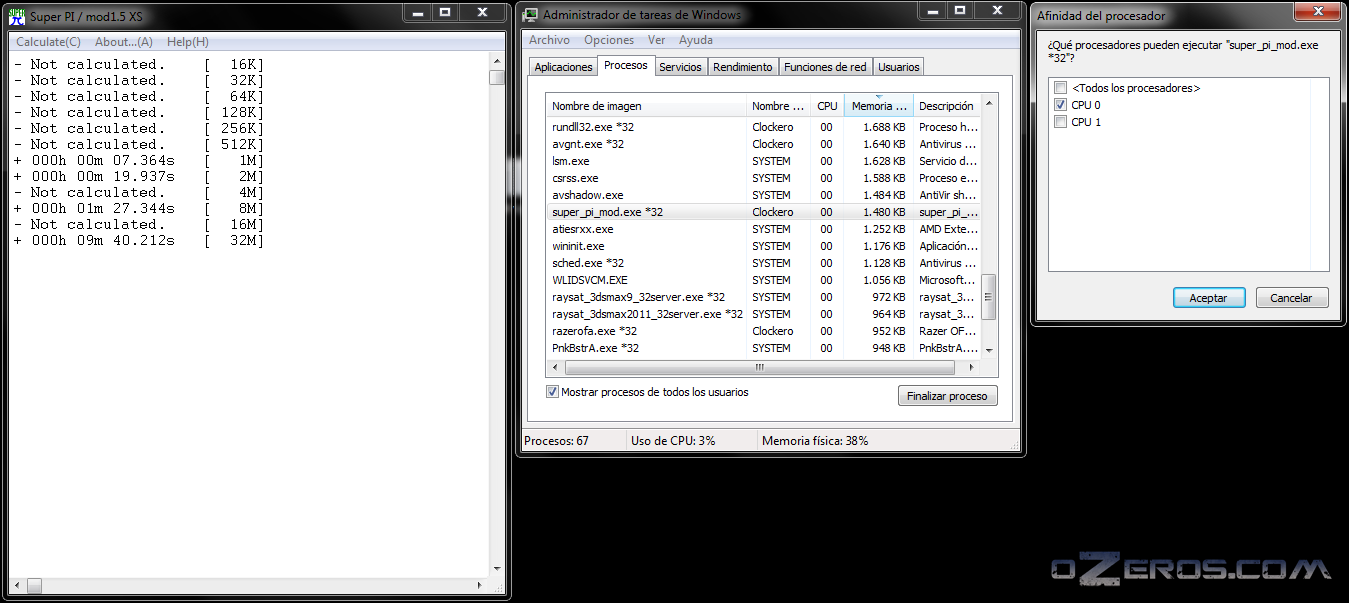This screenshot has height=603, width=1349.
Task: Open the Ver menu in Task Manager
Action: (x=656, y=40)
